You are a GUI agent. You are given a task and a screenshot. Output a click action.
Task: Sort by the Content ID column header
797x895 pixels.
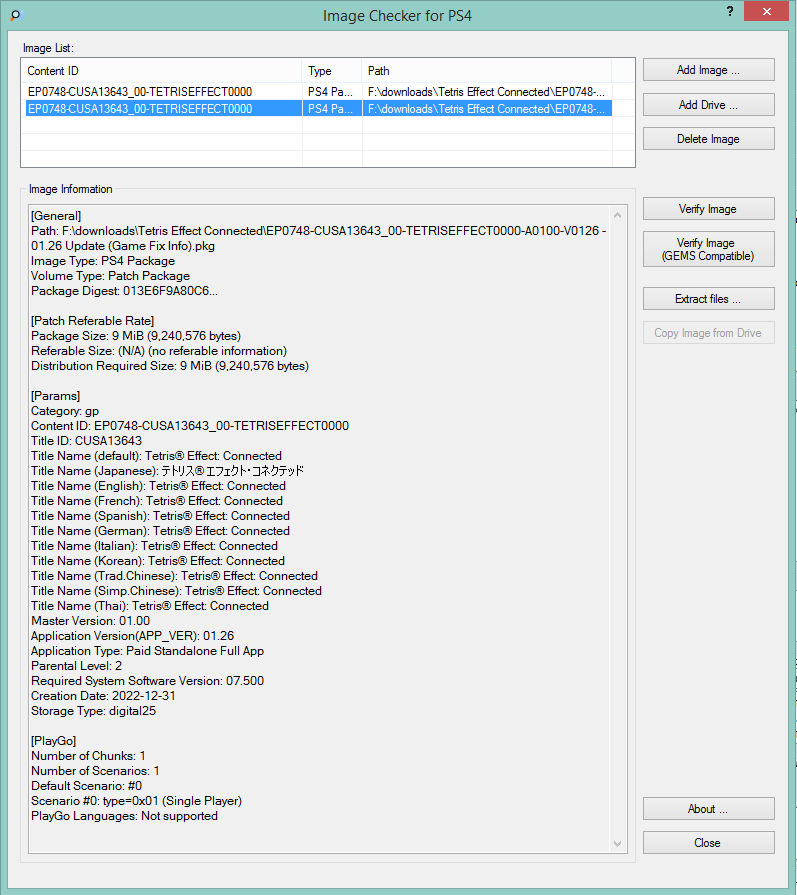[x=162, y=71]
